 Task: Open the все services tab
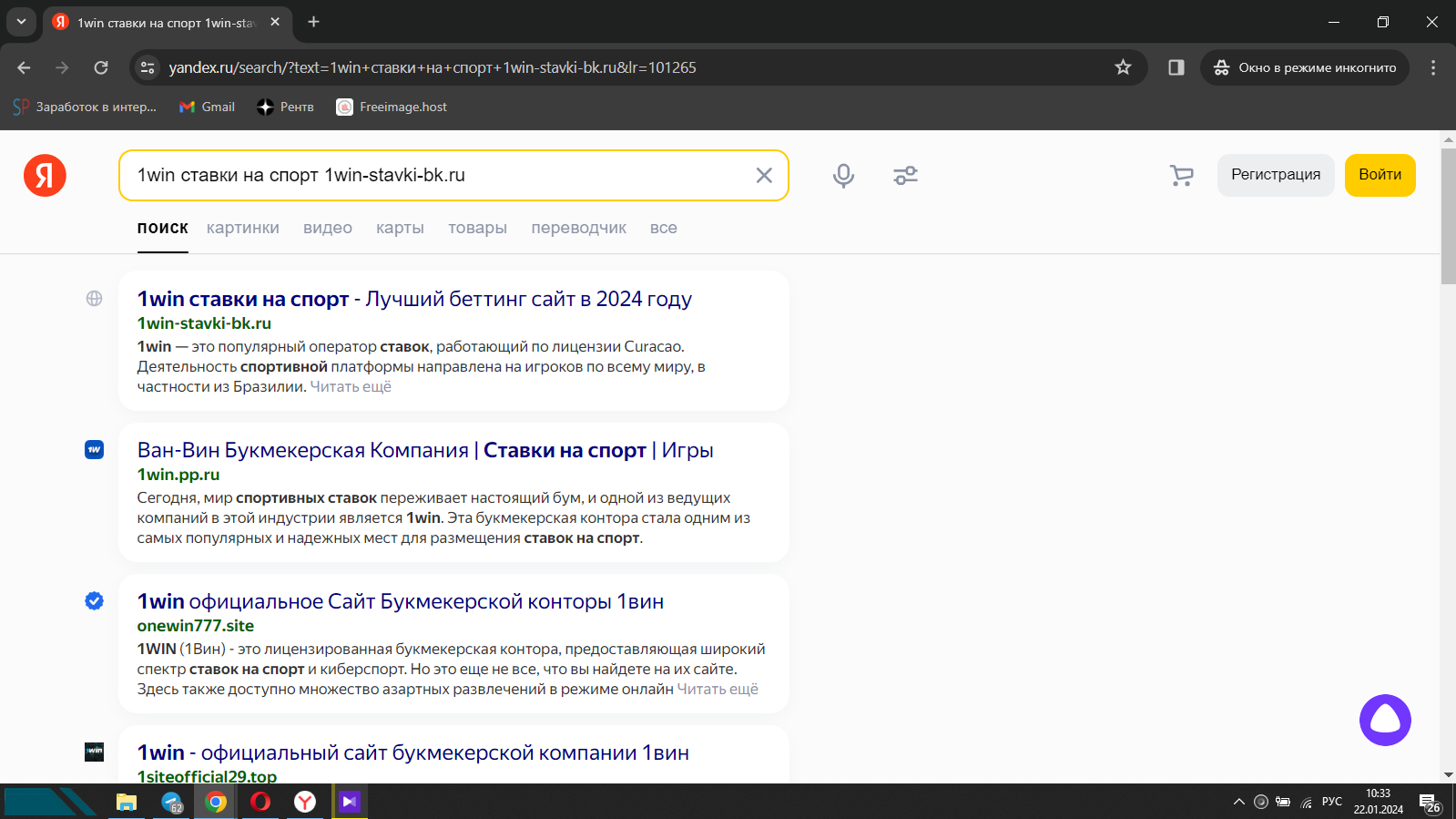click(x=663, y=228)
